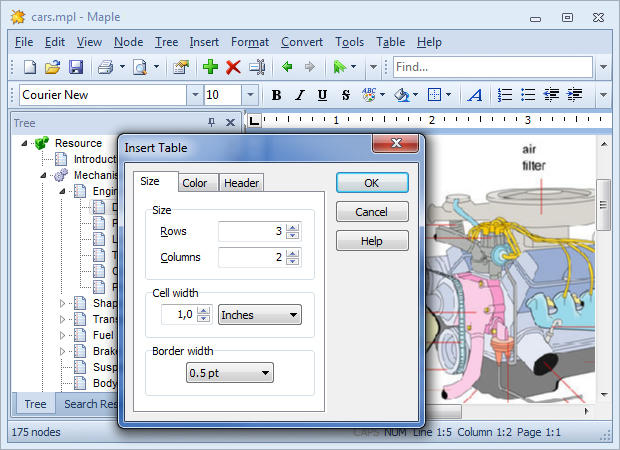Click the vertical scrollbar thumb
The width and height of the screenshot is (620, 450).
pos(603,204)
